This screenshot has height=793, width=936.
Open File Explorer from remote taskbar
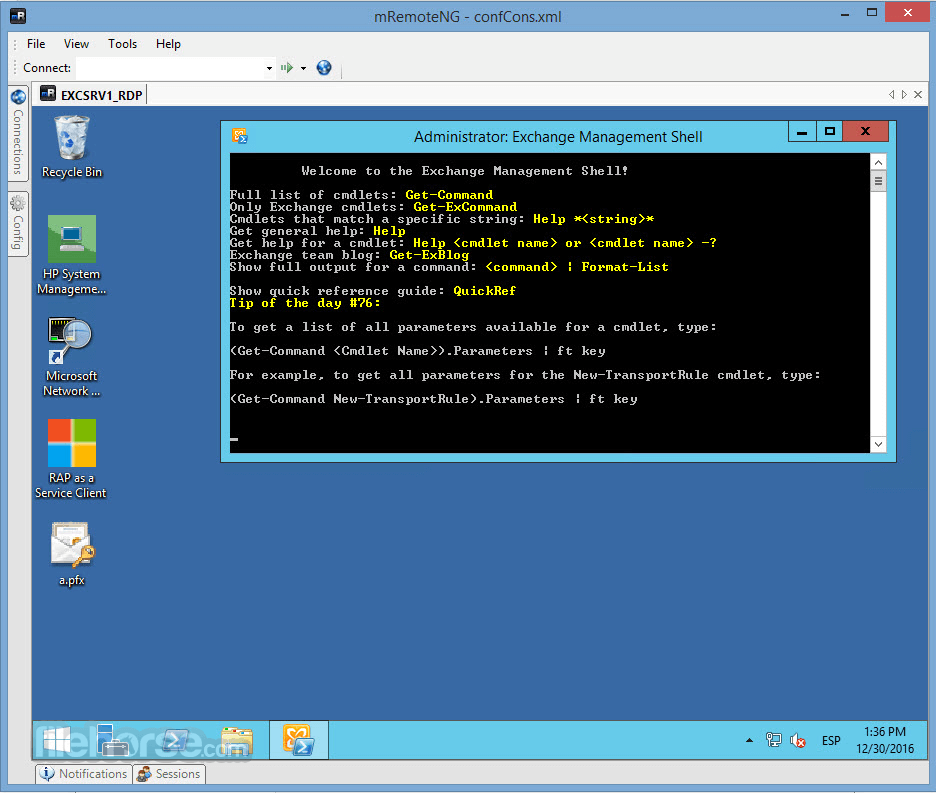point(237,740)
